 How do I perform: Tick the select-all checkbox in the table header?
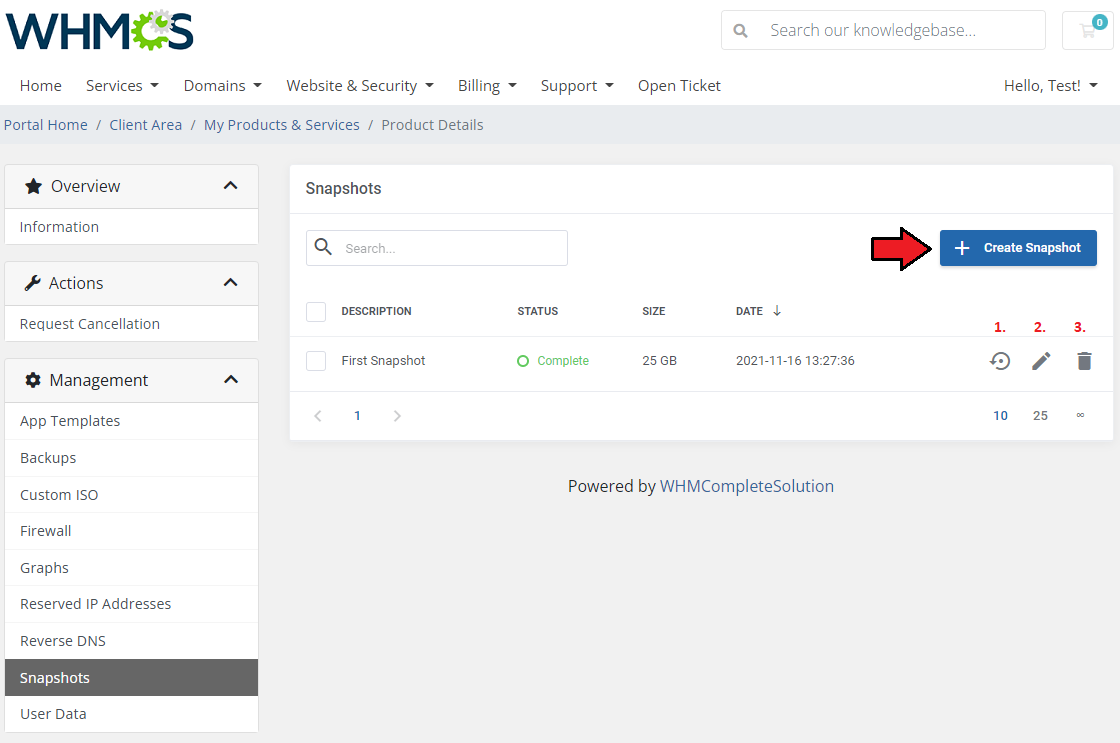point(316,311)
